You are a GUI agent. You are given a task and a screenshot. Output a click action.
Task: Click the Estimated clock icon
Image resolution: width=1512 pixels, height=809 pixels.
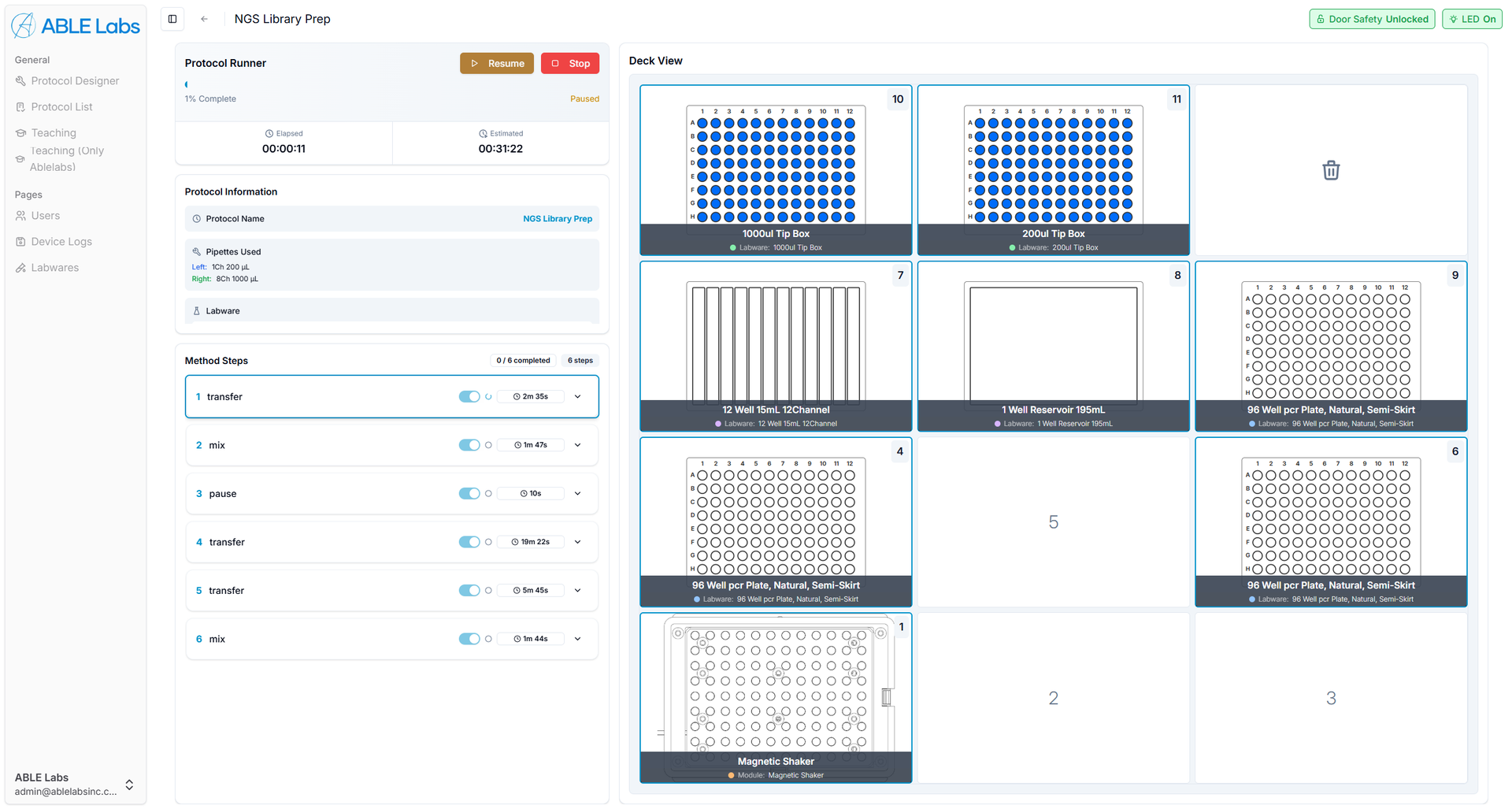point(484,134)
